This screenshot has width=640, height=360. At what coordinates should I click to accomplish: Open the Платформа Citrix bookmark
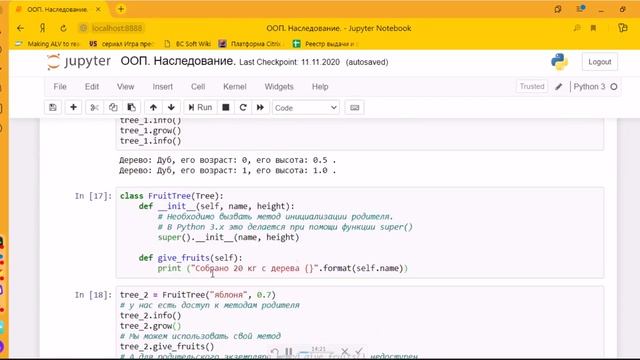[250, 44]
